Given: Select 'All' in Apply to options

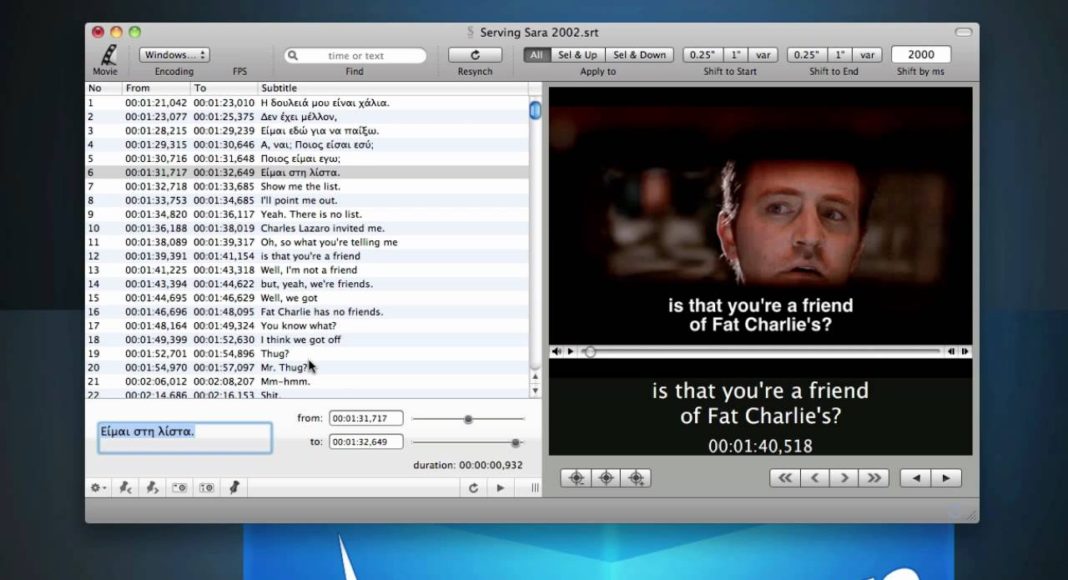Looking at the screenshot, I should pyautogui.click(x=537, y=55).
